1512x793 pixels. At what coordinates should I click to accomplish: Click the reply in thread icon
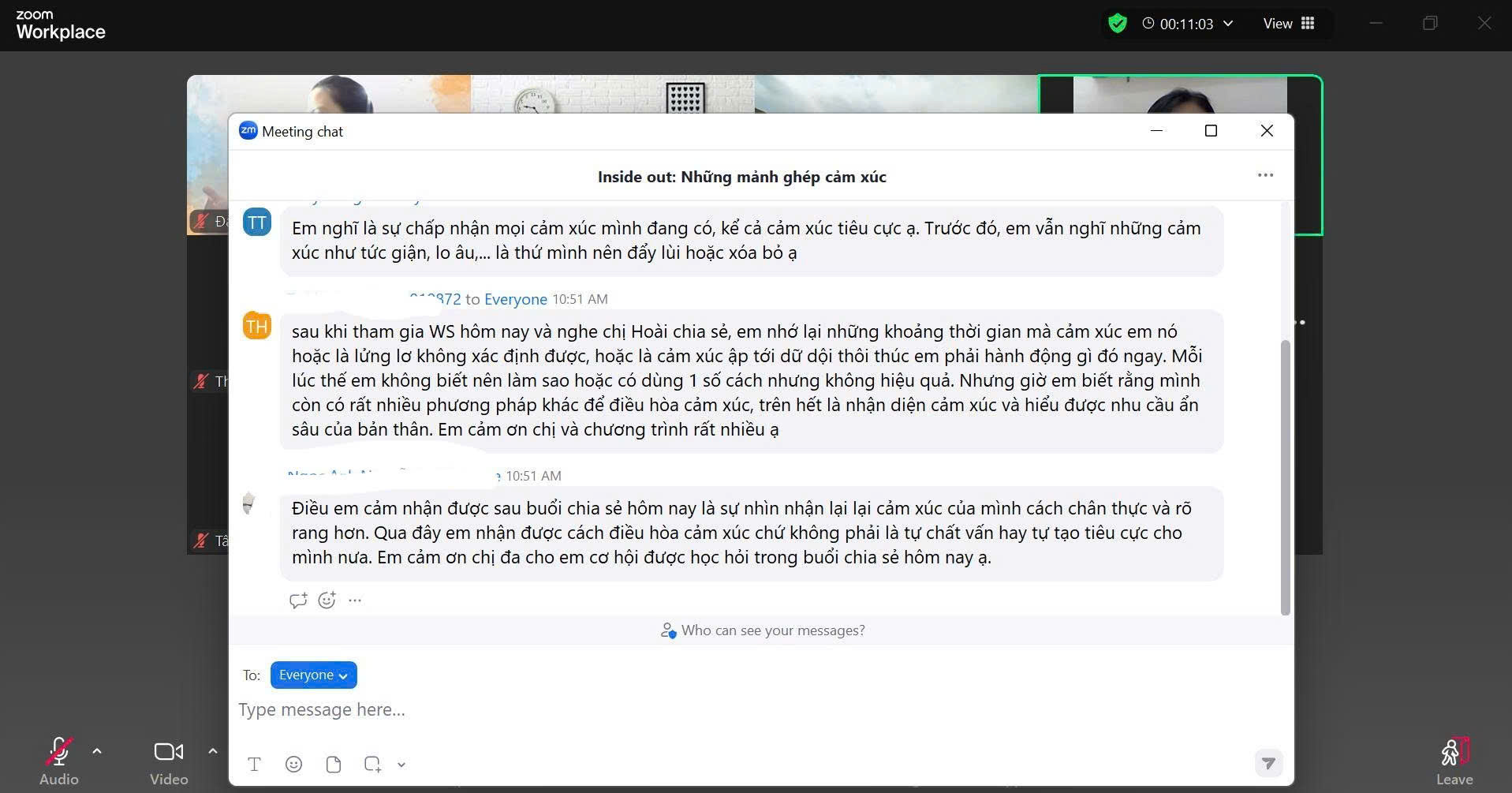coord(298,600)
